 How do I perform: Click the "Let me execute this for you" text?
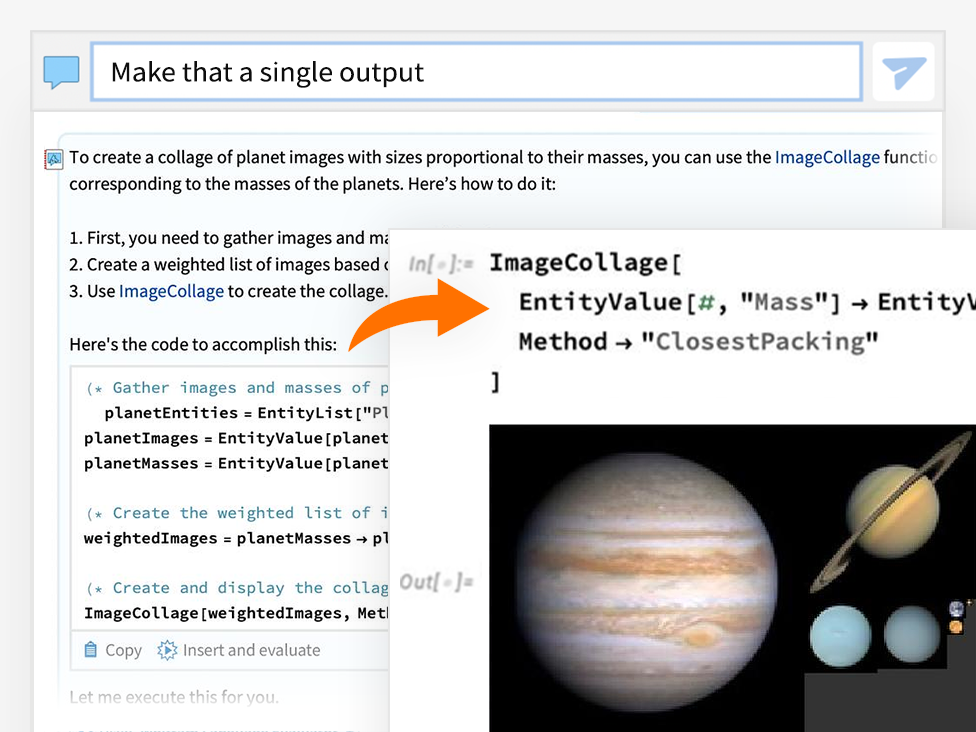(174, 697)
